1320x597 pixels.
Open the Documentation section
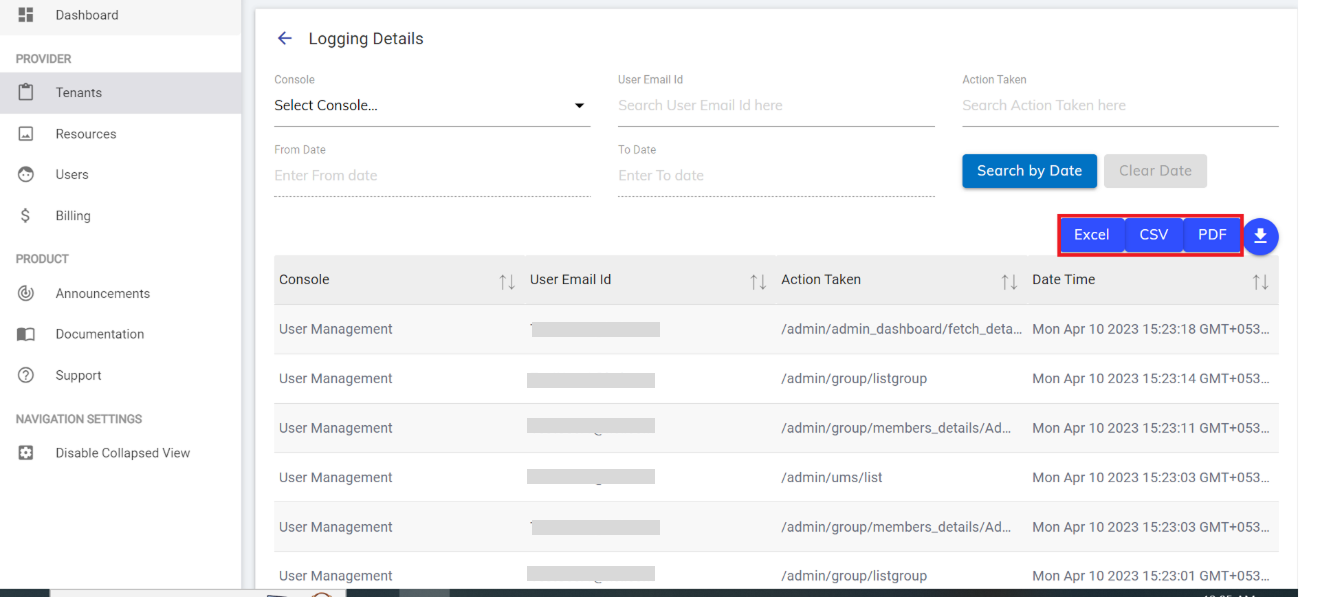click(x=27, y=334)
